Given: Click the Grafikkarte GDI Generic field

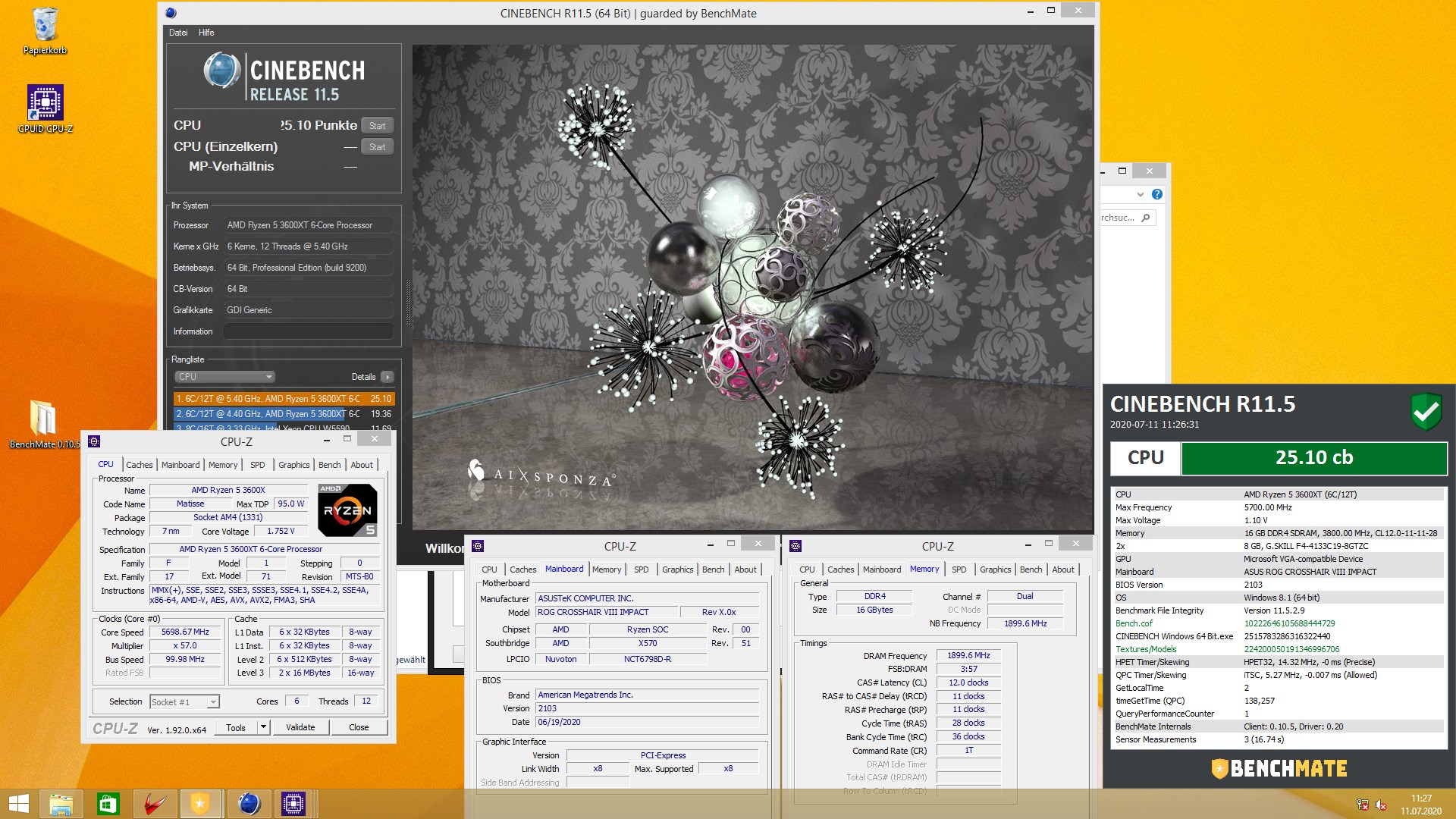Looking at the screenshot, I should (308, 310).
